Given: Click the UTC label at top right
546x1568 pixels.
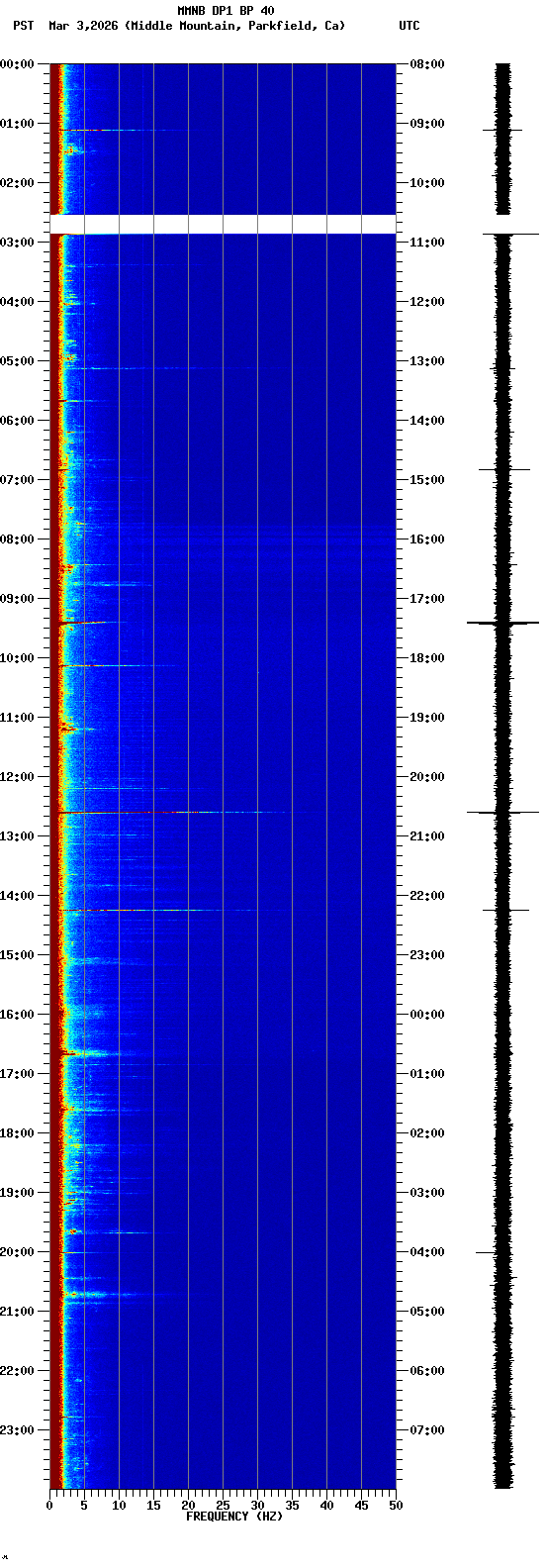Looking at the screenshot, I should (x=409, y=26).
